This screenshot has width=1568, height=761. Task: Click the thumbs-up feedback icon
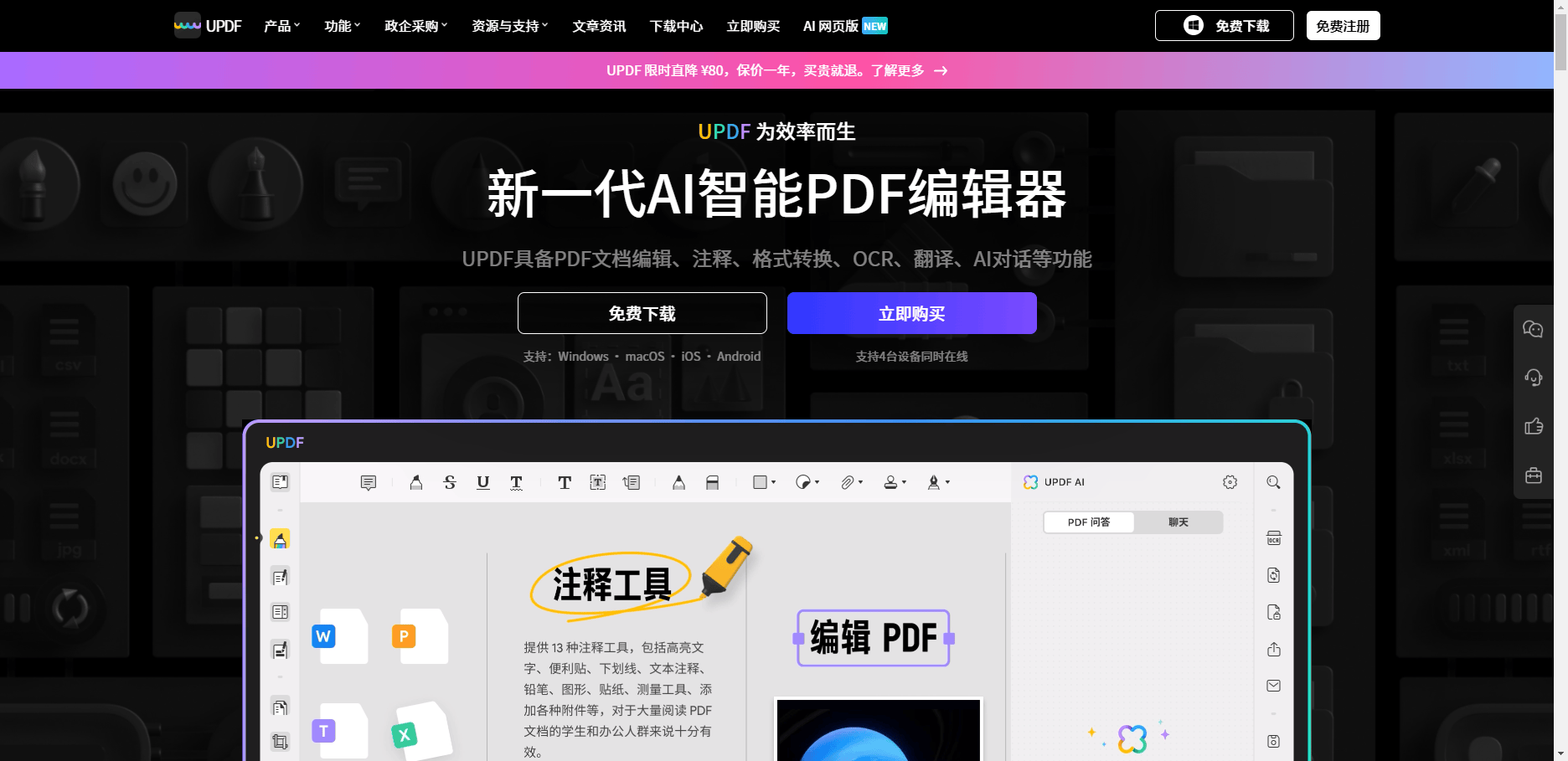coord(1533,426)
